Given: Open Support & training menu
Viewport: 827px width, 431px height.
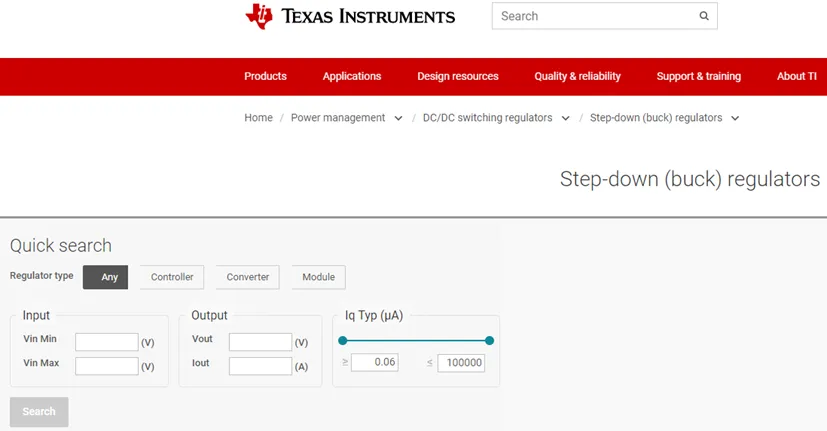Looking at the screenshot, I should point(699,76).
